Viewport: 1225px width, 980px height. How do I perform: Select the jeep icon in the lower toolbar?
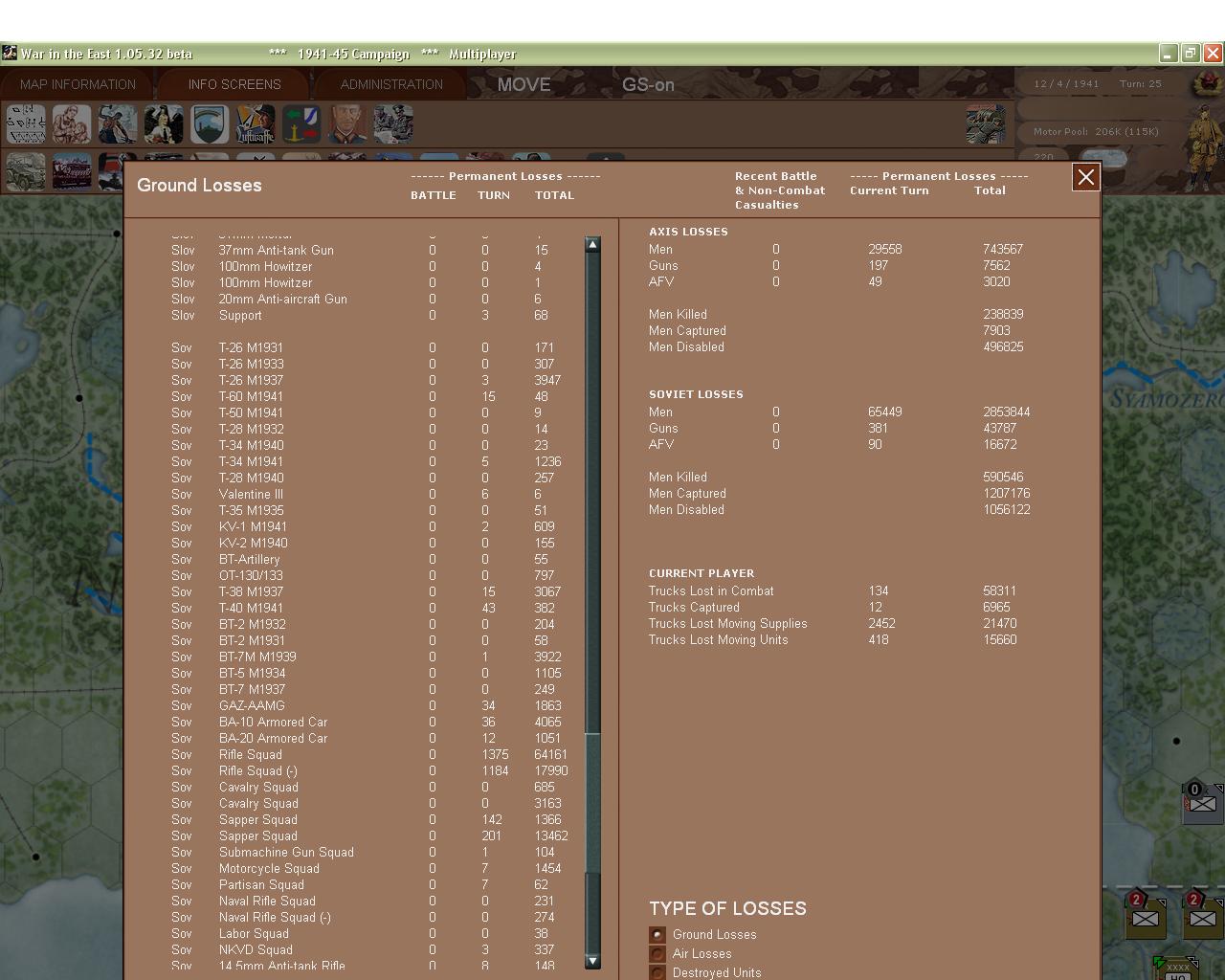tap(26, 171)
